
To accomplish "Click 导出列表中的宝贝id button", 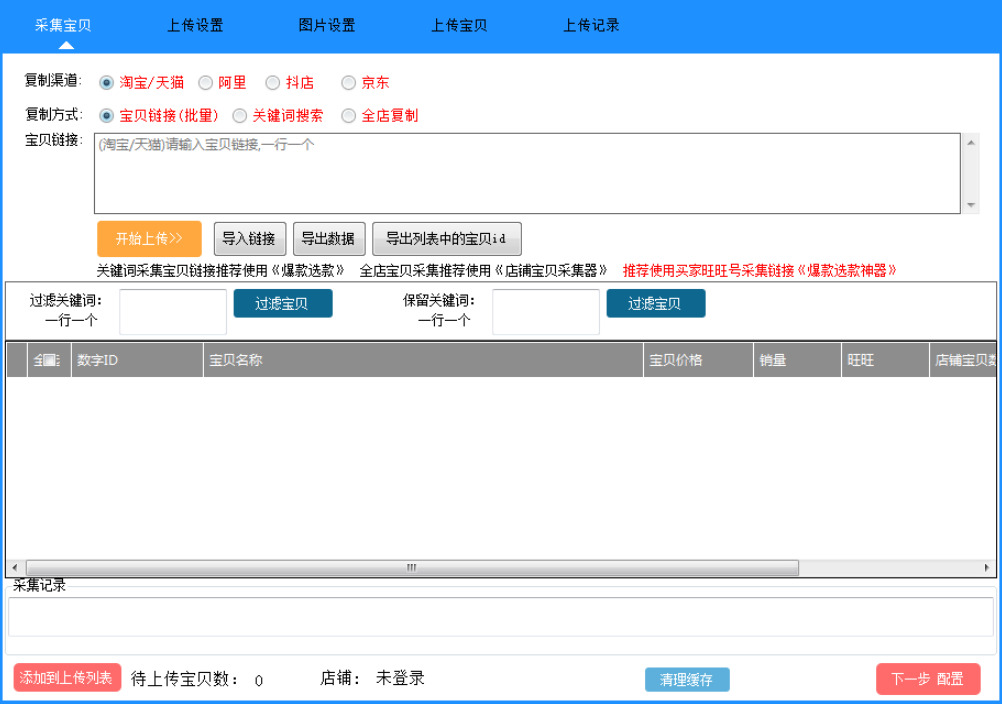I will 446,239.
